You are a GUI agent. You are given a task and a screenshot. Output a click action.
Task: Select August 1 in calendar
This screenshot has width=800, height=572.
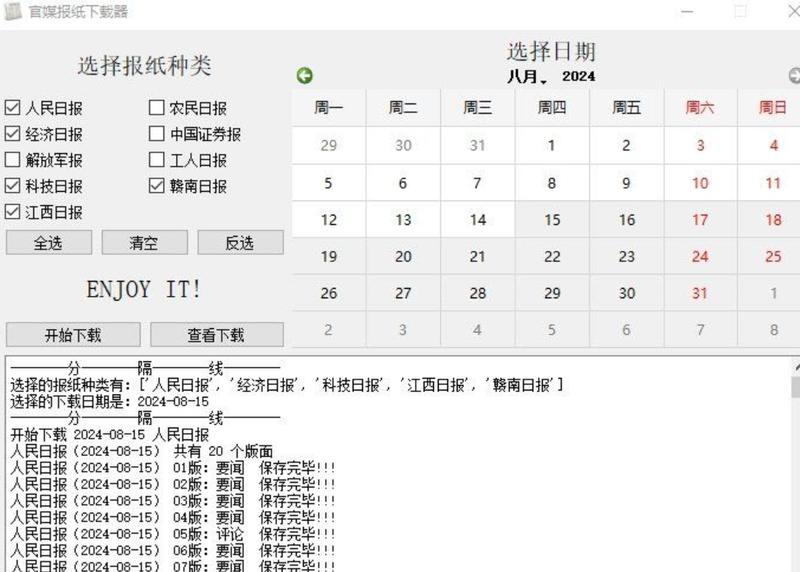coord(552,145)
